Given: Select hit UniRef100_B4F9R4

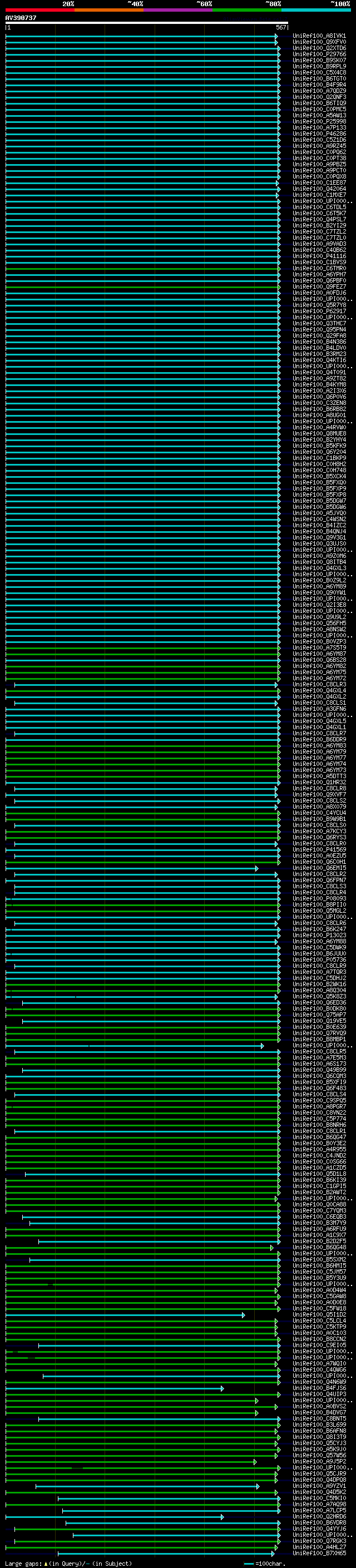Looking at the screenshot, I should (319, 85).
